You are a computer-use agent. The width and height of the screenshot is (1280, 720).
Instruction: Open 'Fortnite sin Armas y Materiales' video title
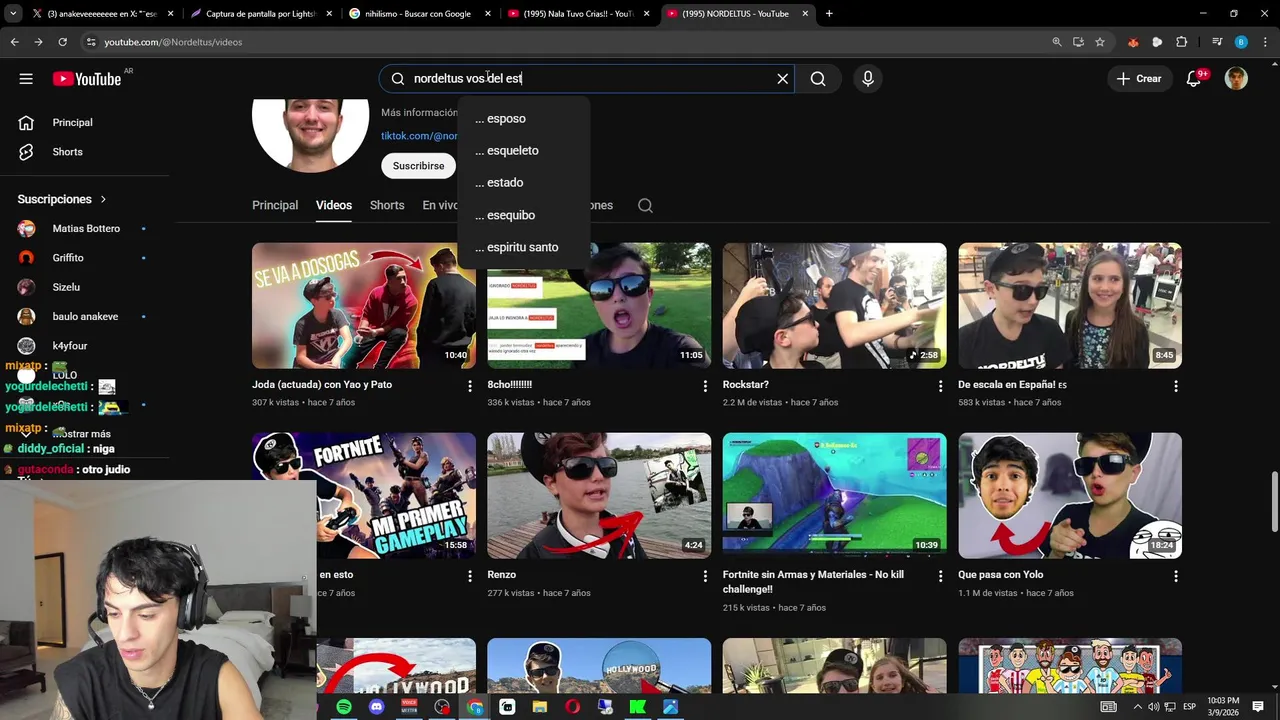click(x=813, y=582)
